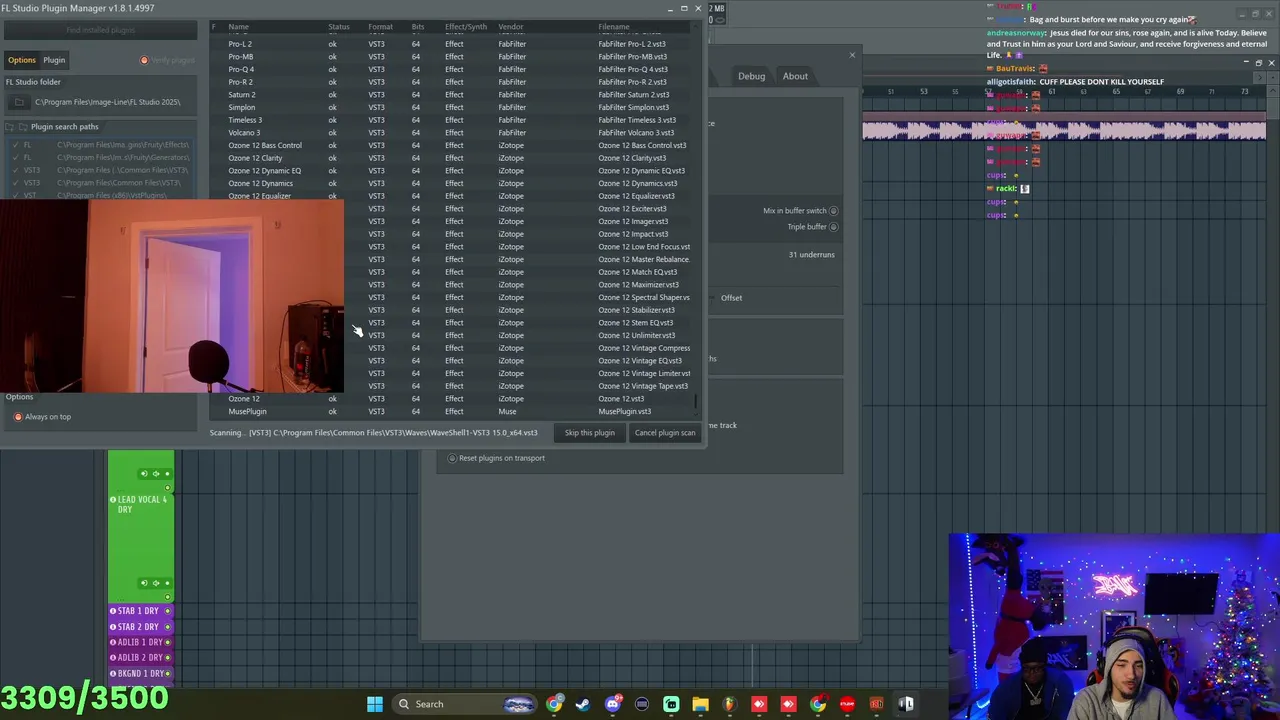Close the audio settings window with X

[x=852, y=55]
